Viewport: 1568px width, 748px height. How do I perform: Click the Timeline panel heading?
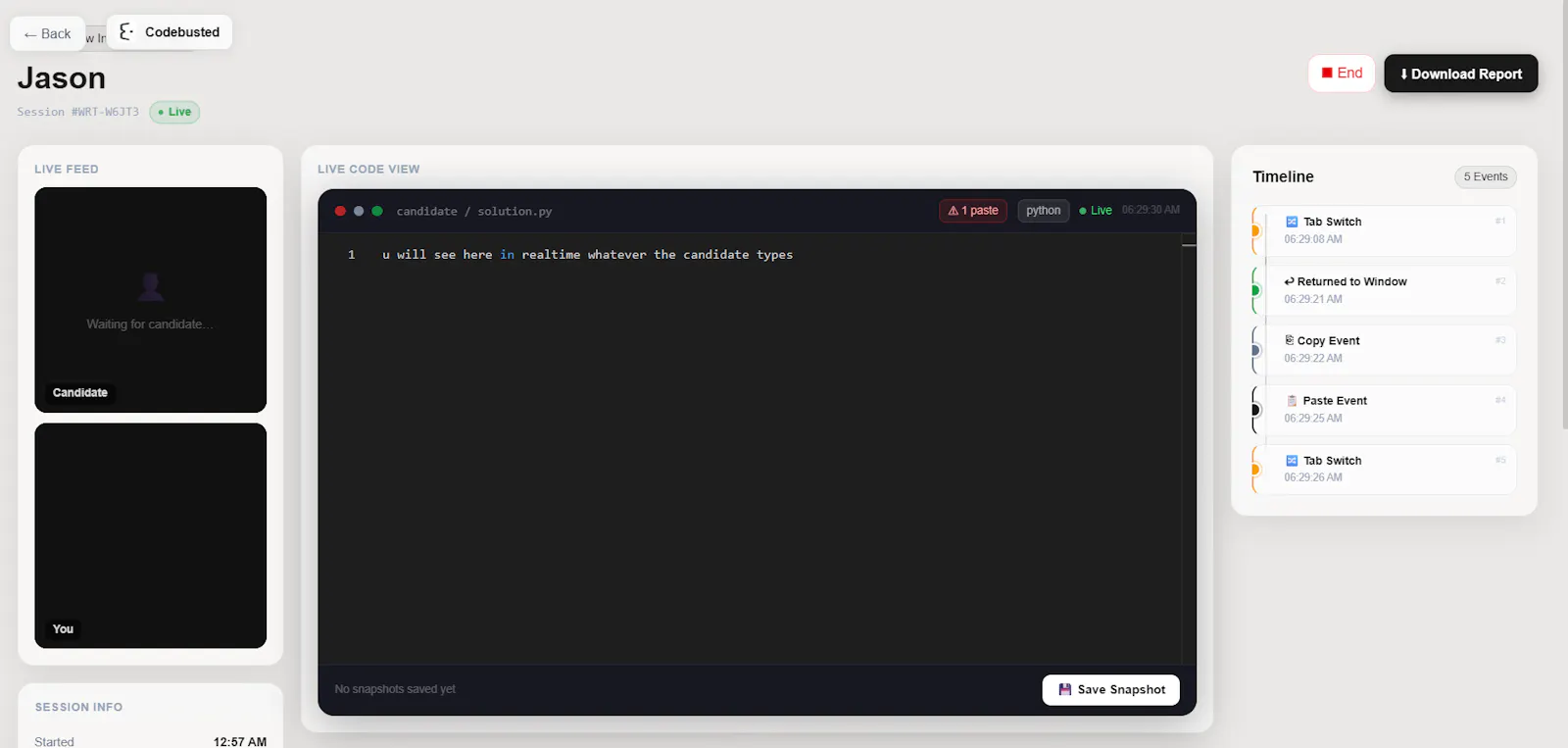coord(1283,177)
